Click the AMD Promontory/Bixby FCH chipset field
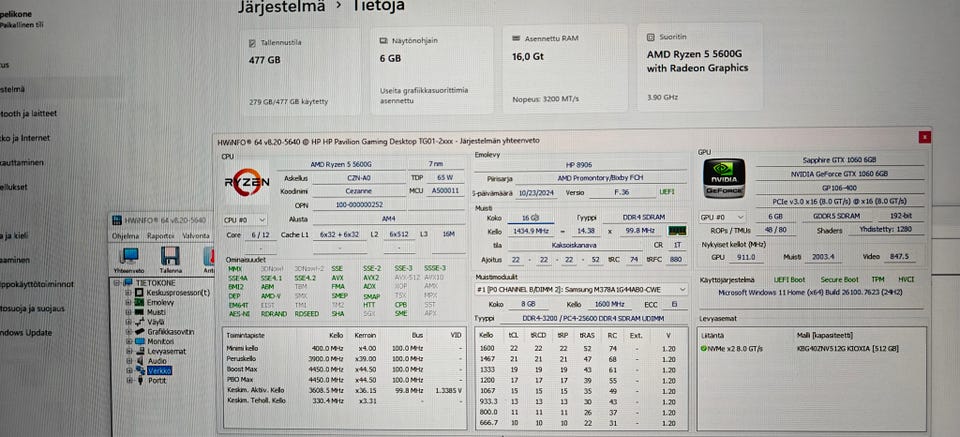Image resolution: width=960 pixels, height=437 pixels. click(x=602, y=179)
